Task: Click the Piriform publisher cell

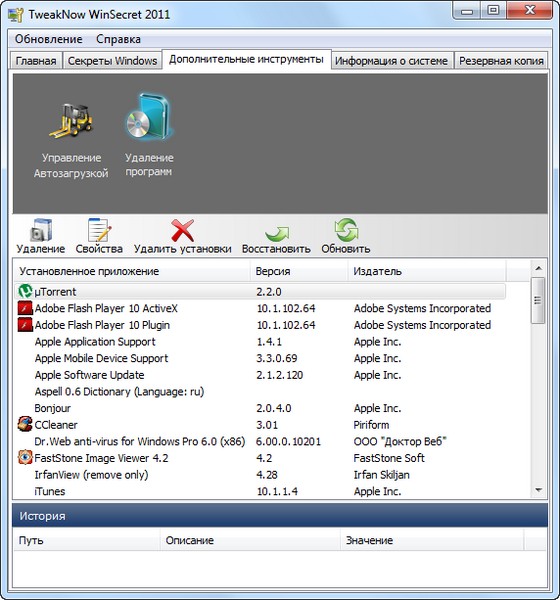Action: pyautogui.click(x=371, y=425)
